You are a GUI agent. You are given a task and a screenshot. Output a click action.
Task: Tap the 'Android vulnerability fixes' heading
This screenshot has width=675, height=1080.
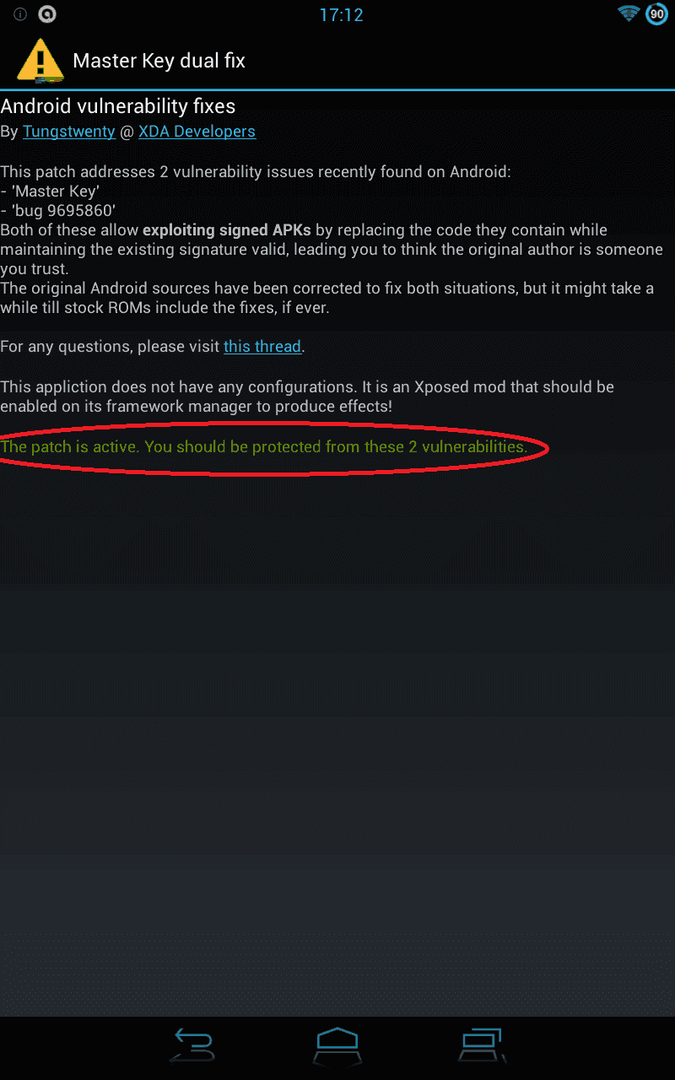tap(118, 106)
